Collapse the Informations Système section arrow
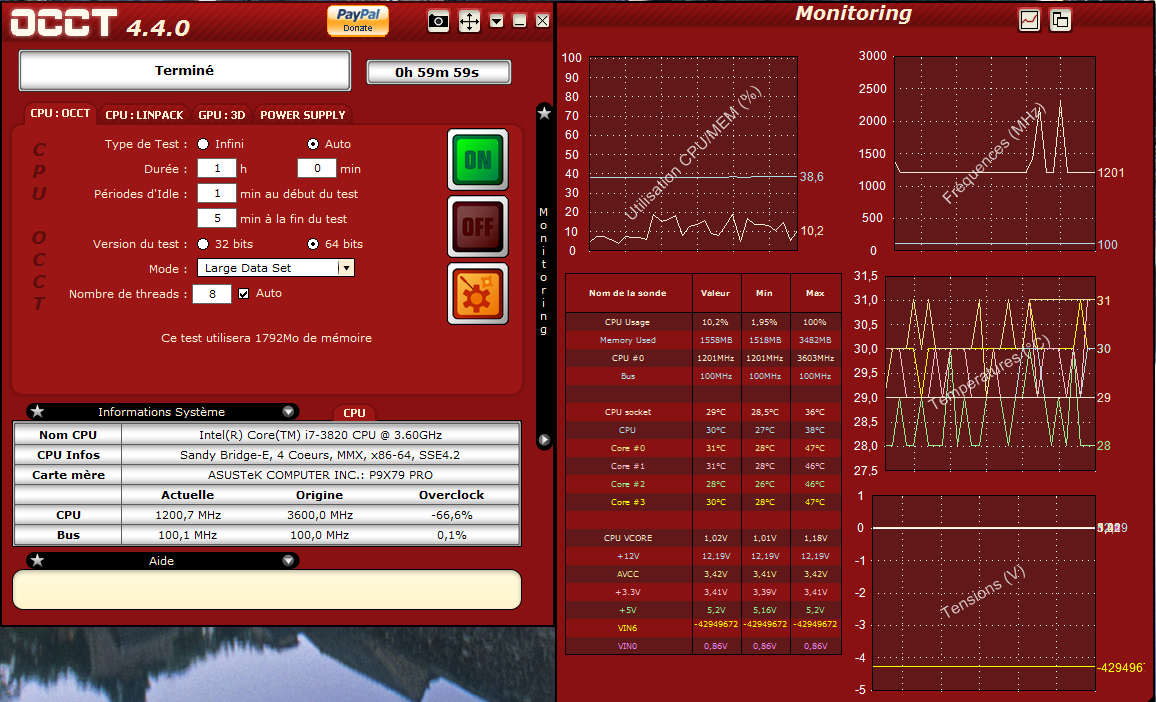Viewport: 1156px width, 702px height. coord(289,411)
